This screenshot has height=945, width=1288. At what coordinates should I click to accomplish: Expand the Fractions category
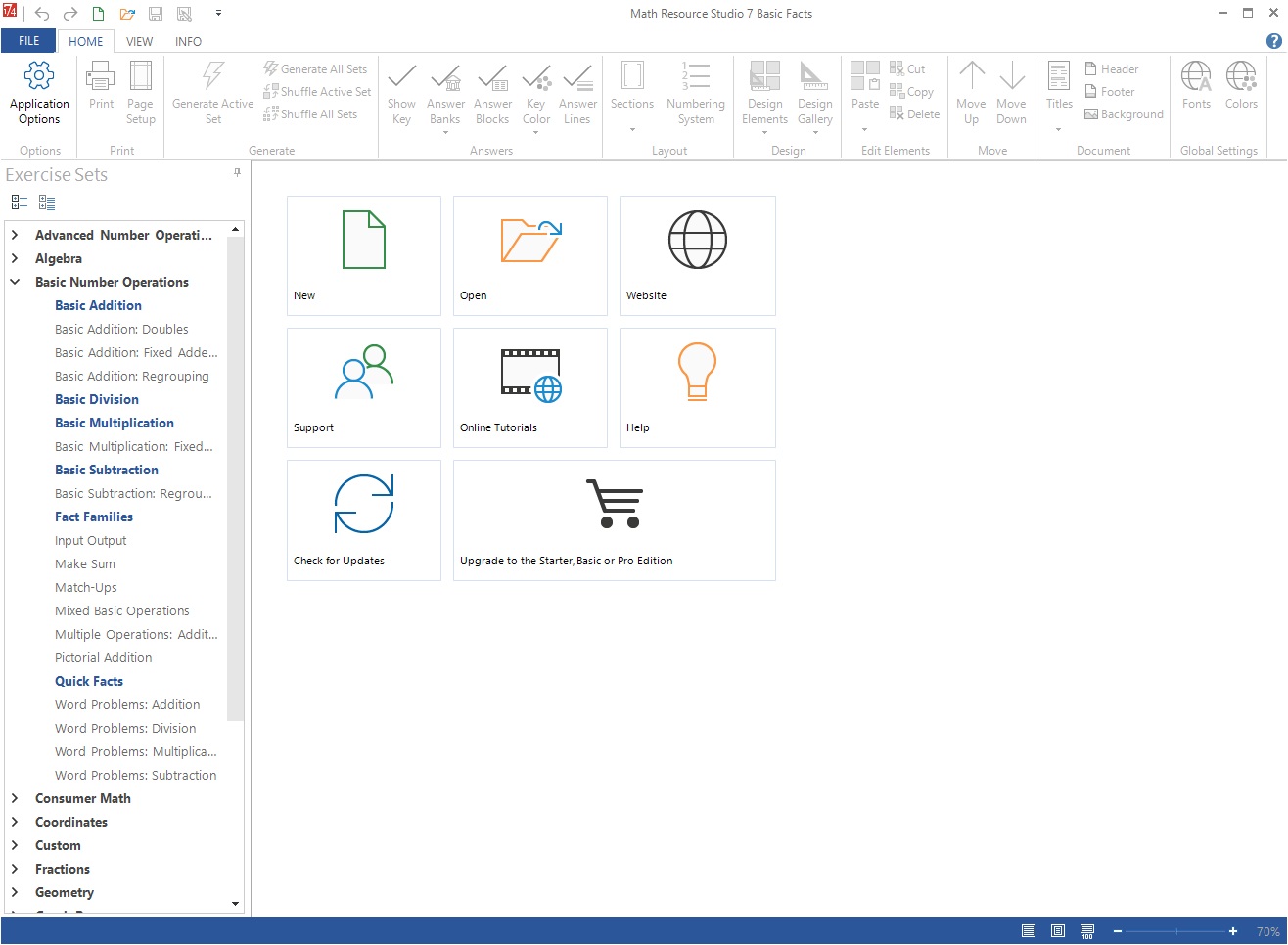coord(15,869)
